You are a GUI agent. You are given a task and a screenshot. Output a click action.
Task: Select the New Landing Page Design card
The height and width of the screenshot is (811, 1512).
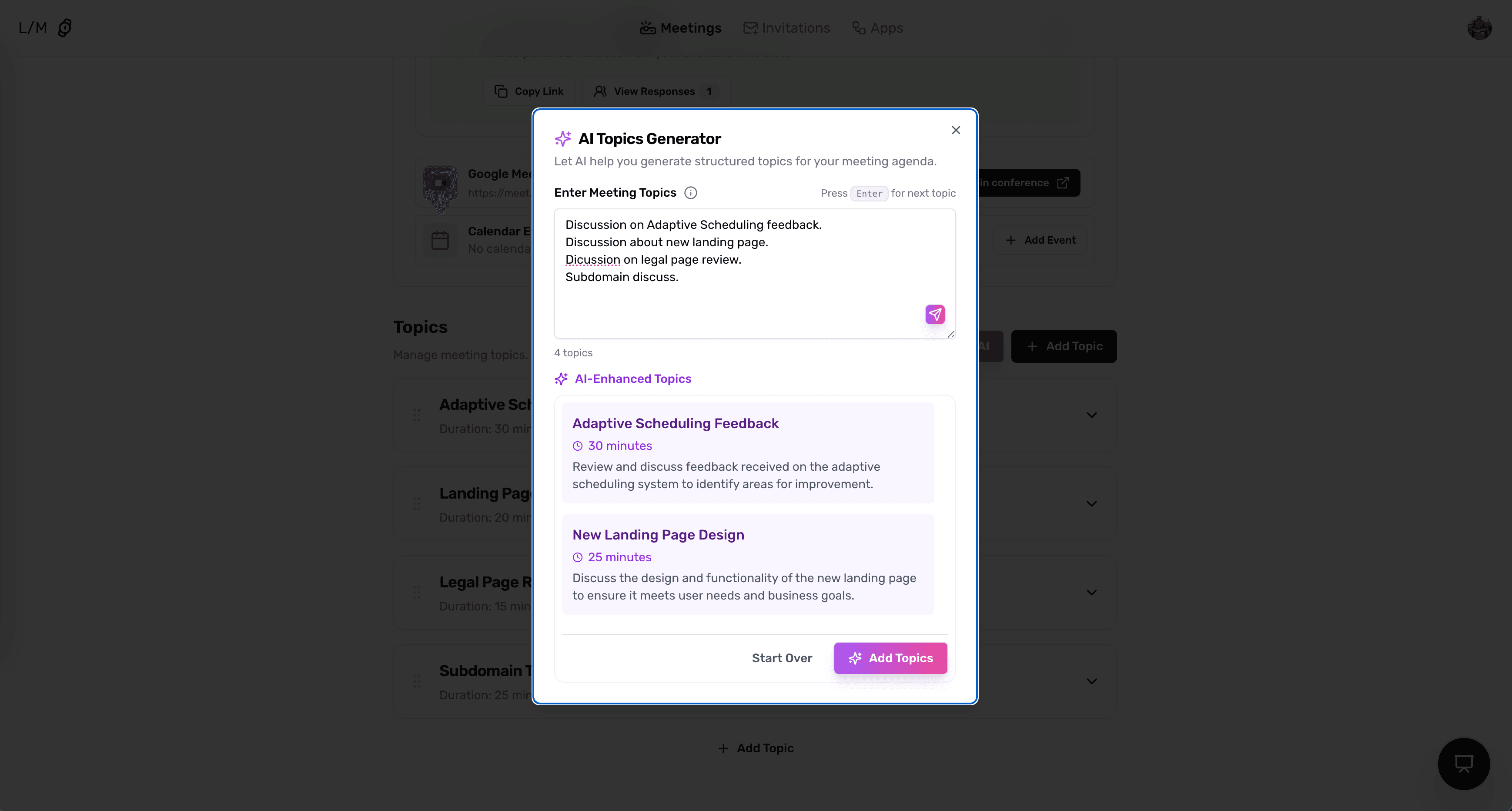pyautogui.click(x=748, y=564)
